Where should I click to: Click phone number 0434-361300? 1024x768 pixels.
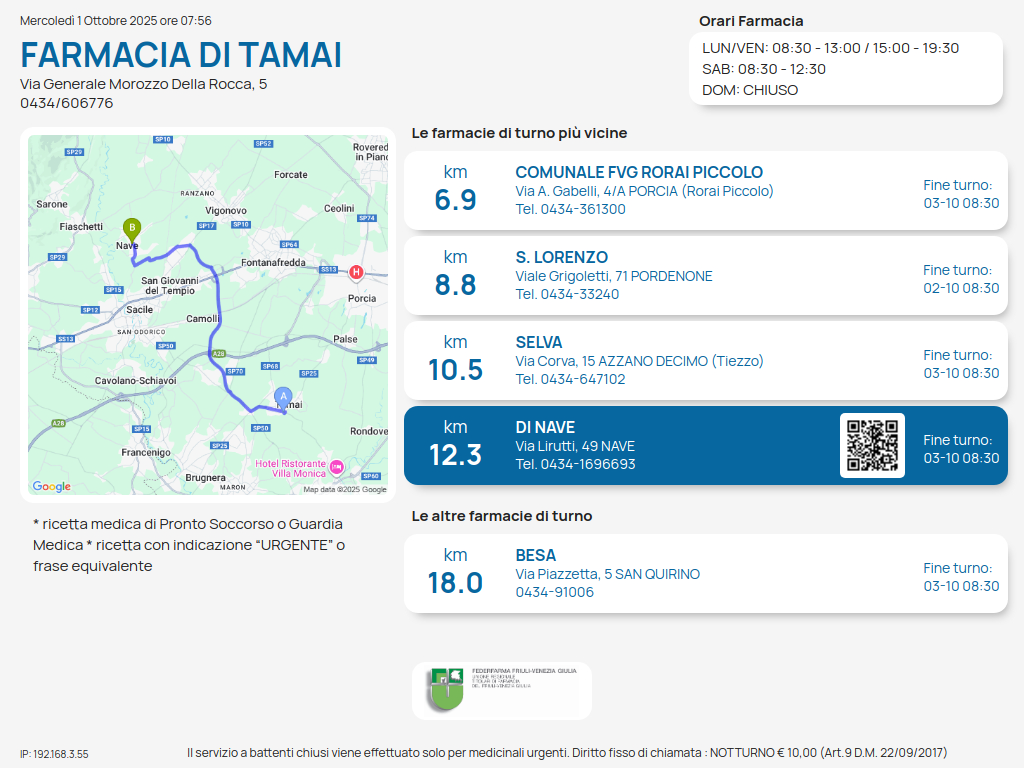pyautogui.click(x=570, y=209)
